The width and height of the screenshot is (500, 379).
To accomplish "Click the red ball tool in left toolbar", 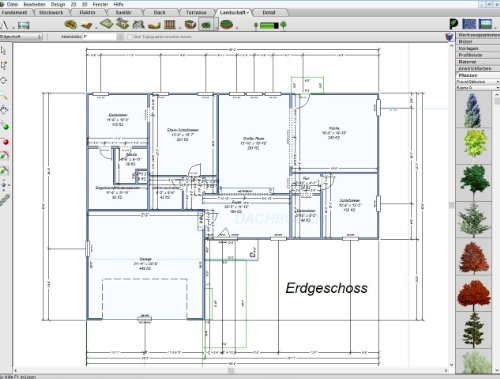I will (x=5, y=142).
